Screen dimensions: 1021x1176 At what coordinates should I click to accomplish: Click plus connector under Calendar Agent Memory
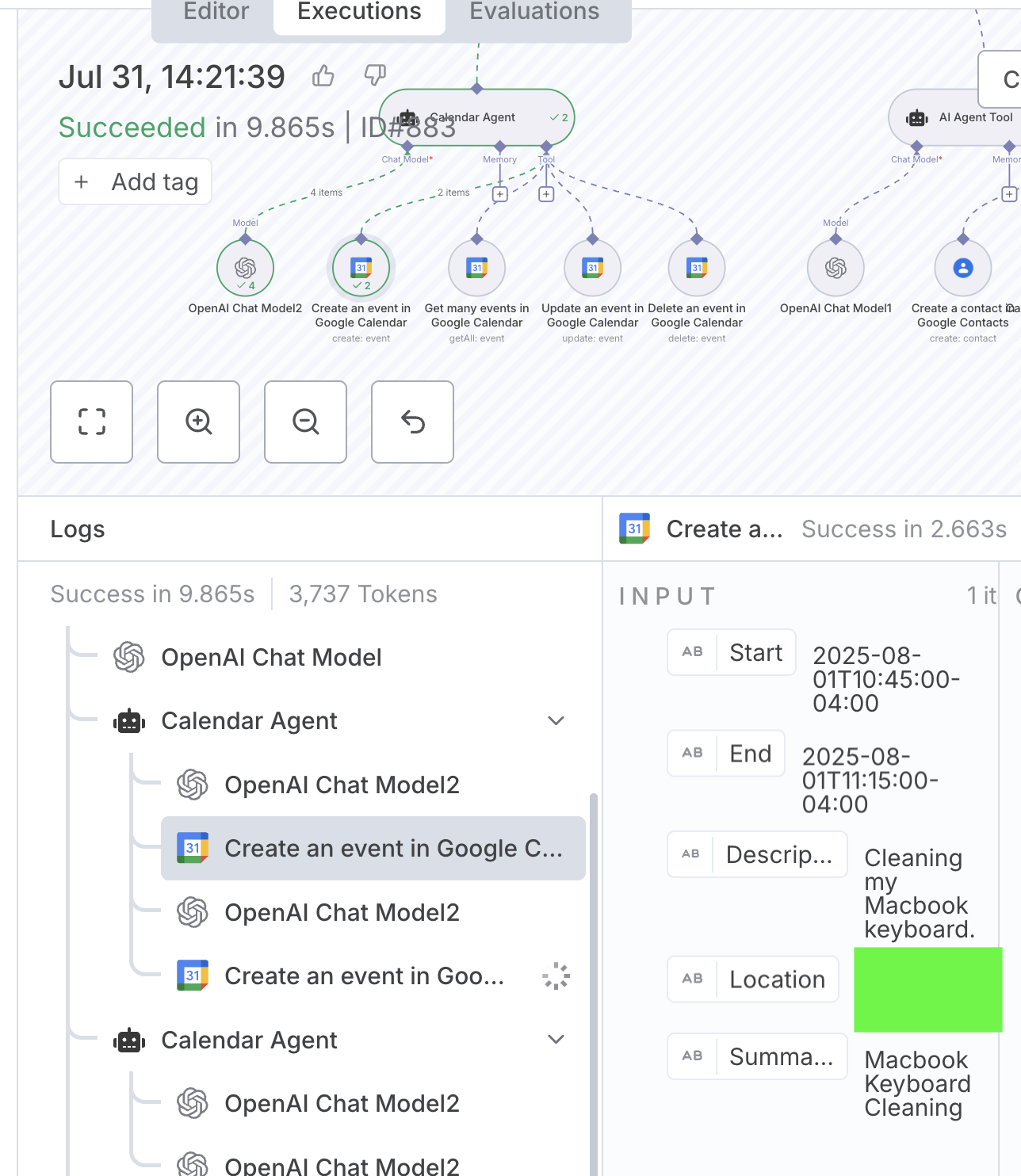pos(500,194)
